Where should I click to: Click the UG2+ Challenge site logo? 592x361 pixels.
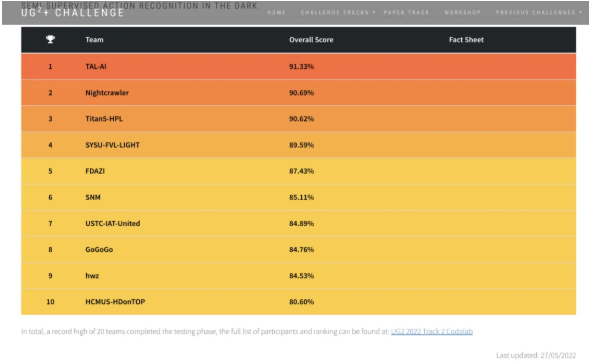(x=72, y=13)
